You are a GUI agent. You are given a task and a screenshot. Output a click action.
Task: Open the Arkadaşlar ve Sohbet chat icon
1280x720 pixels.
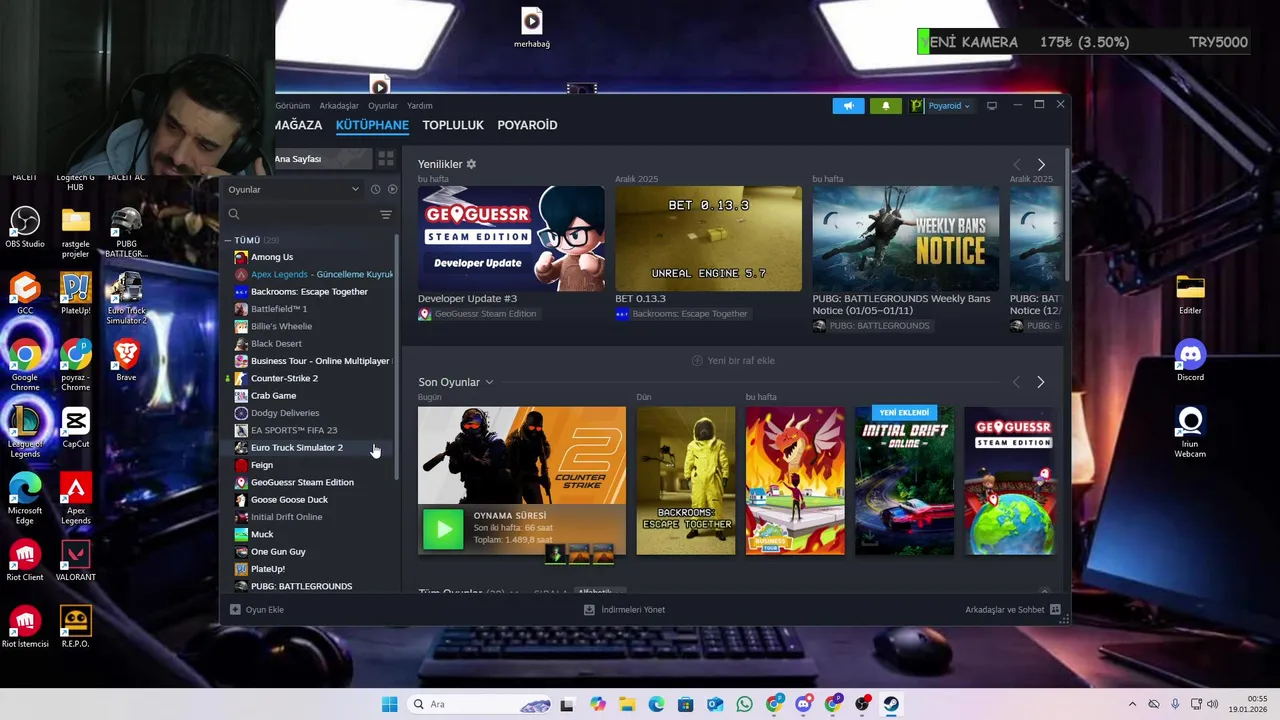pyautogui.click(x=1055, y=609)
